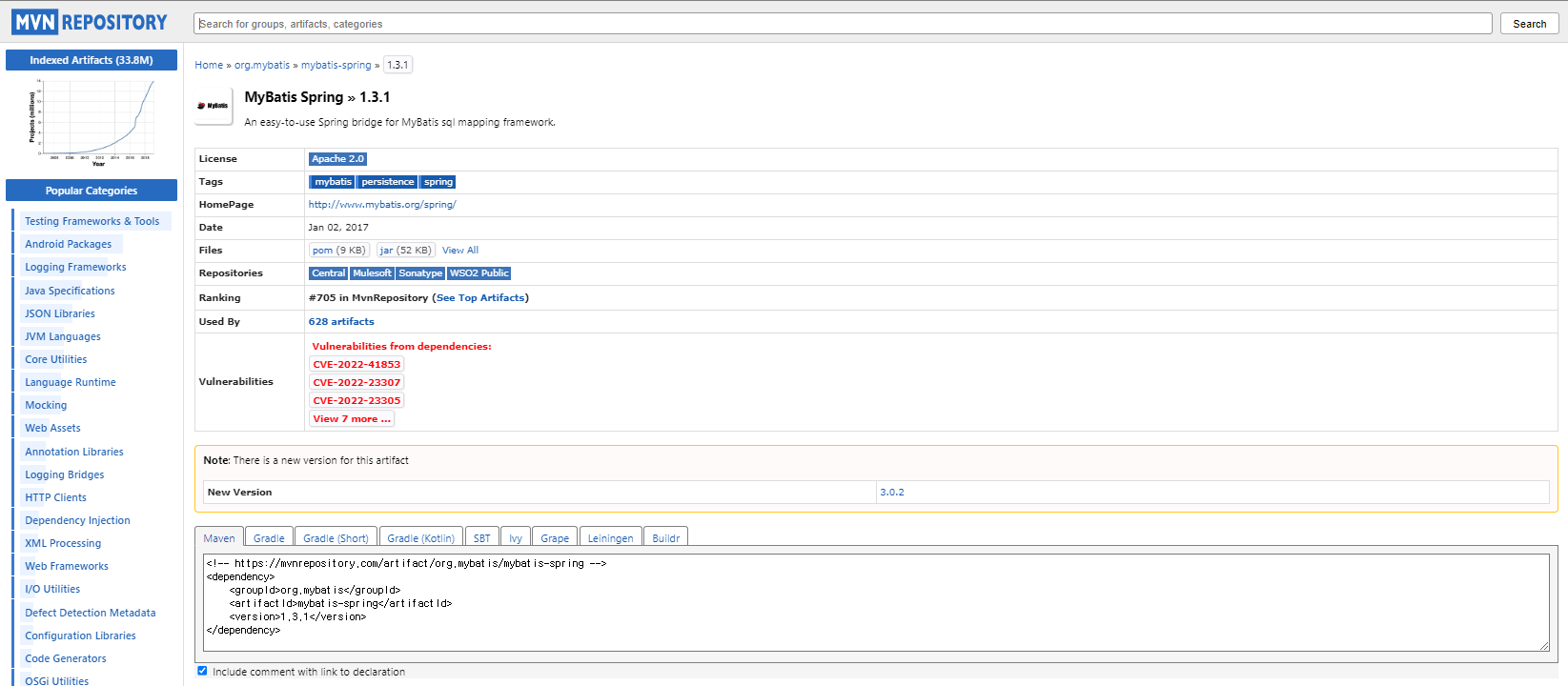The height and width of the screenshot is (686, 1568).
Task: Open CVE-2022-41853 vulnerability
Action: (x=356, y=364)
